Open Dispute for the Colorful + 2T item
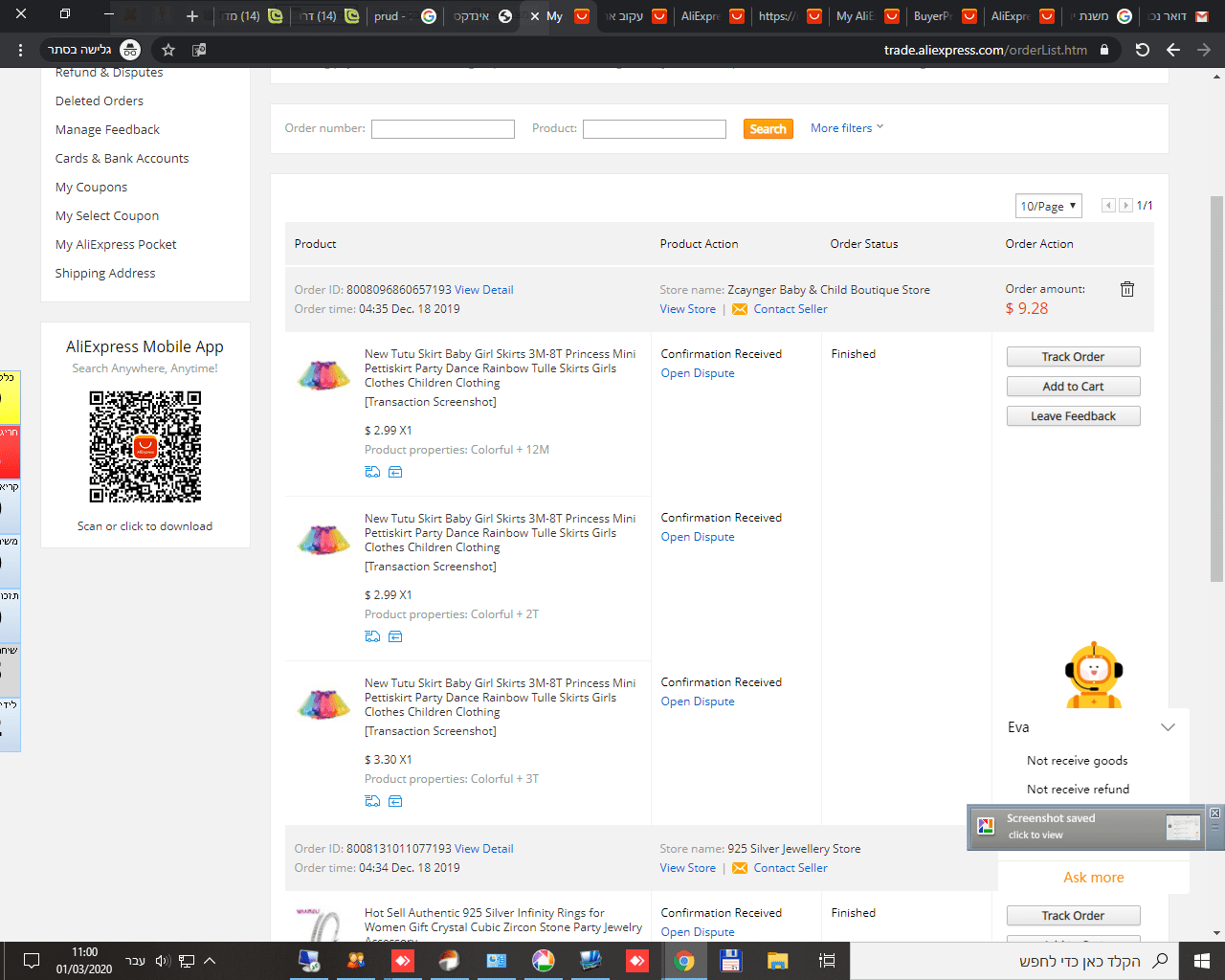Image resolution: width=1225 pixels, height=980 pixels. click(x=698, y=537)
